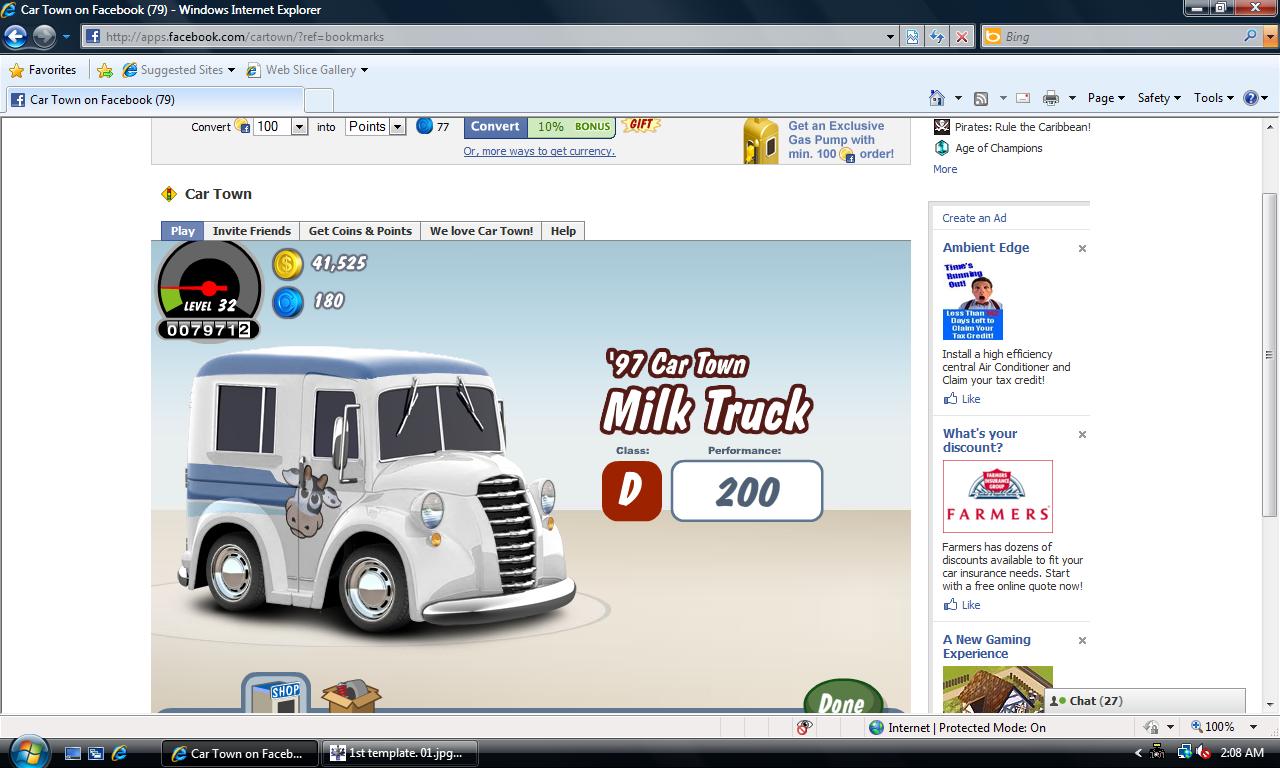The width and height of the screenshot is (1280, 768).
Task: Click the IE Refresh page icon
Action: 937,37
